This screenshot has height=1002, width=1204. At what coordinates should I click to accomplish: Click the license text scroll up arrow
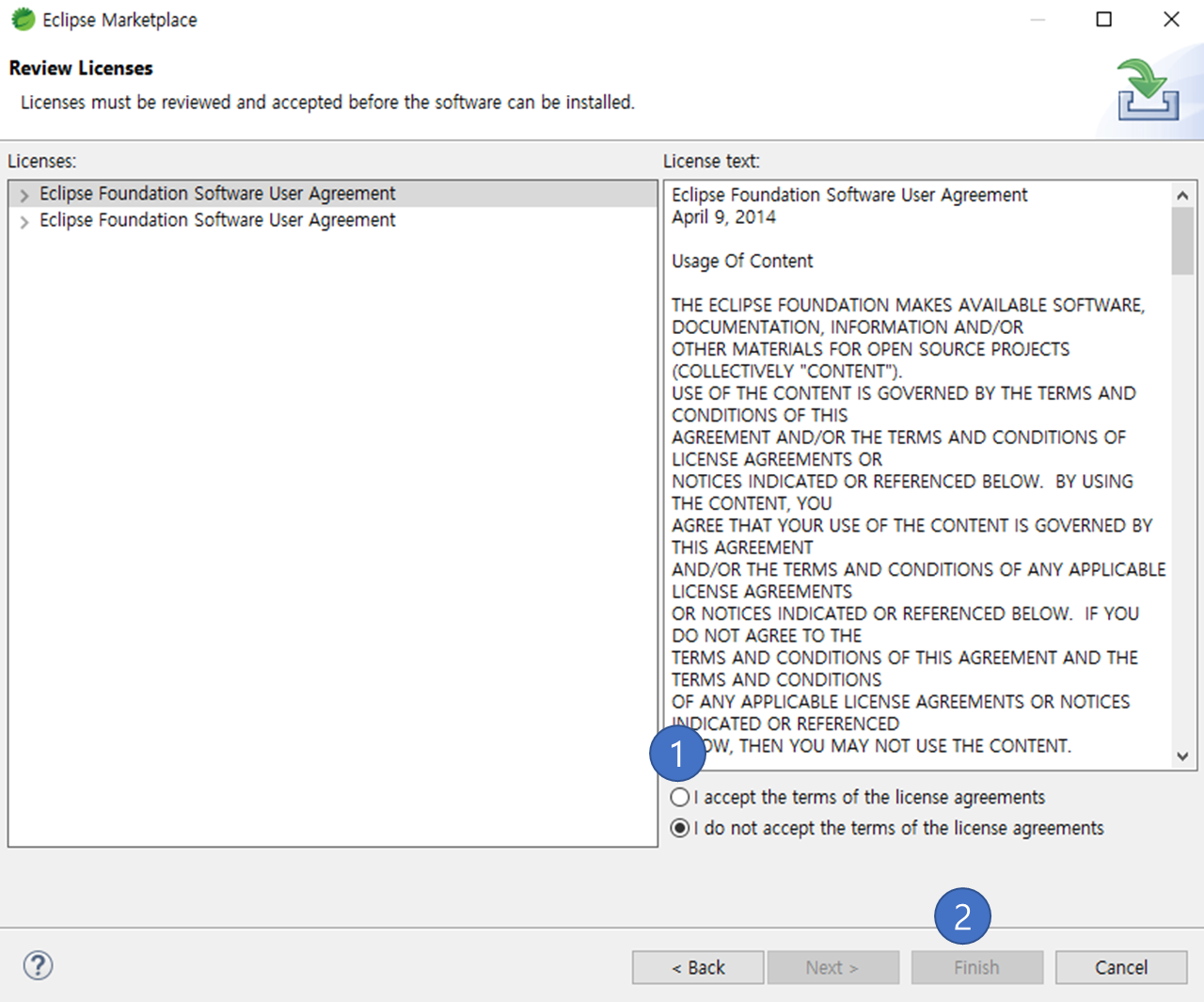pos(1182,195)
